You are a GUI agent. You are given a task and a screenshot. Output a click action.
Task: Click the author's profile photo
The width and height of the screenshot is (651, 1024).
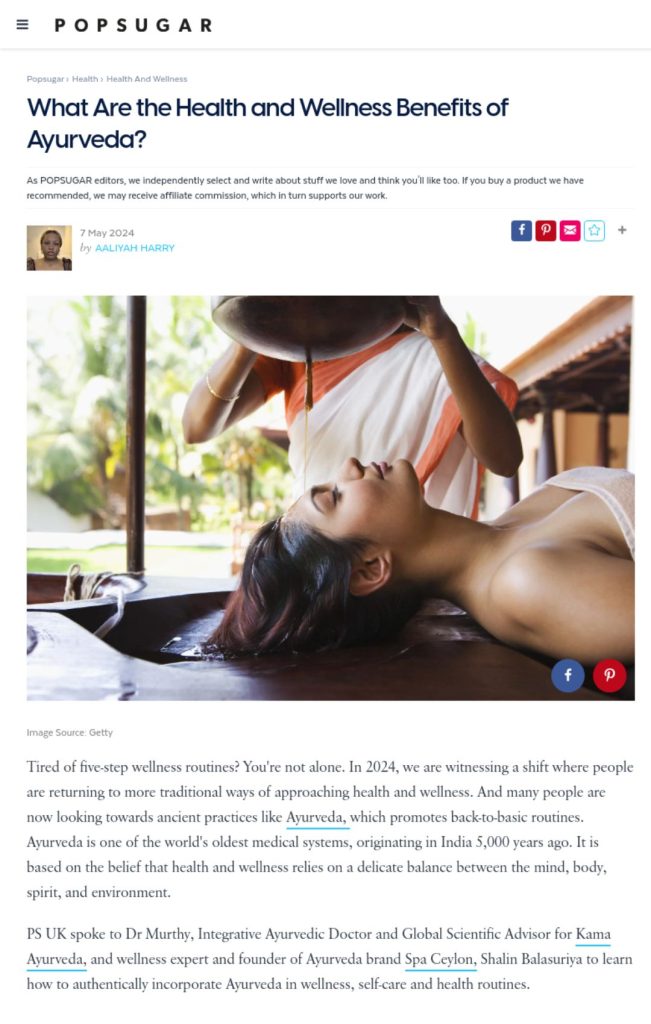[x=49, y=248]
